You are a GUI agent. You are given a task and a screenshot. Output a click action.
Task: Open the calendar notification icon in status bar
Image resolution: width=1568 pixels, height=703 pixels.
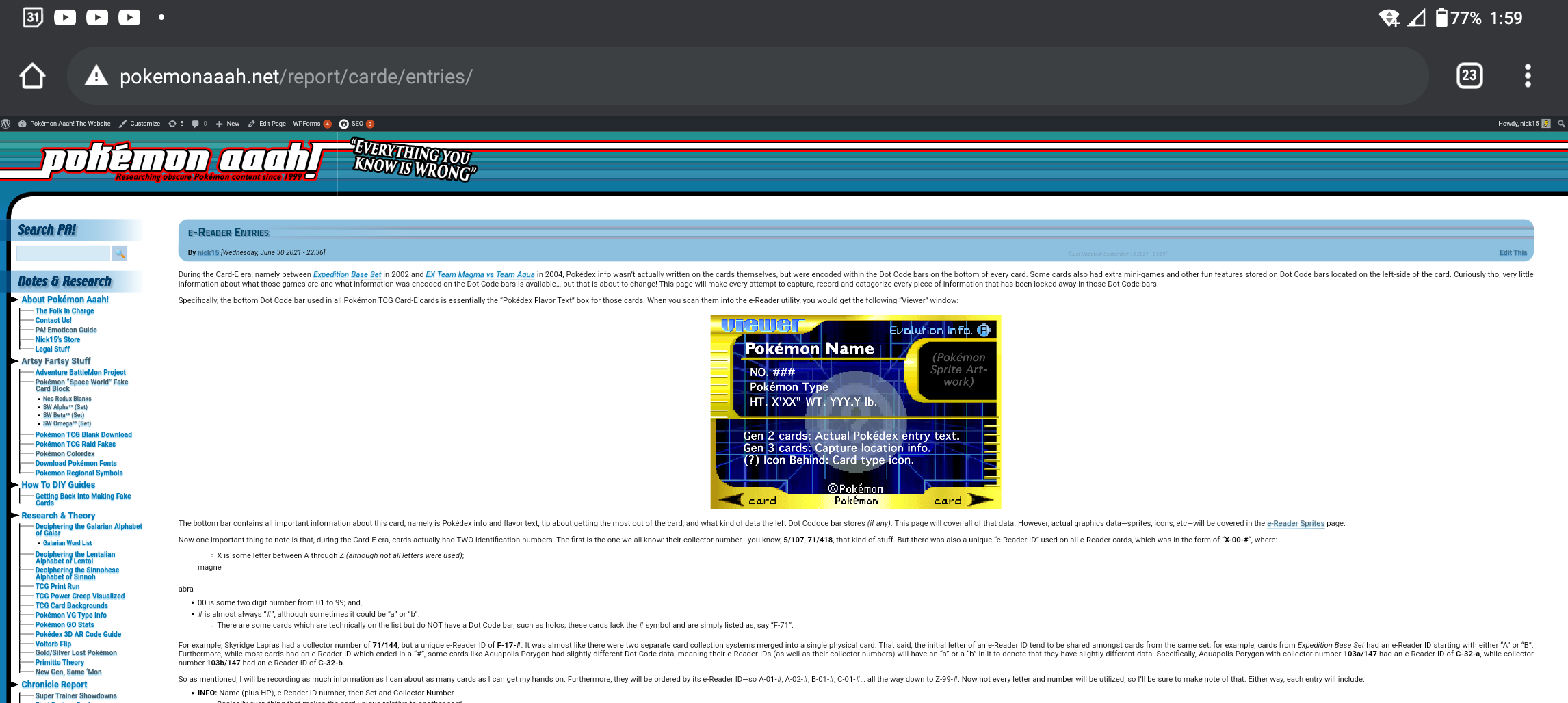[x=33, y=17]
